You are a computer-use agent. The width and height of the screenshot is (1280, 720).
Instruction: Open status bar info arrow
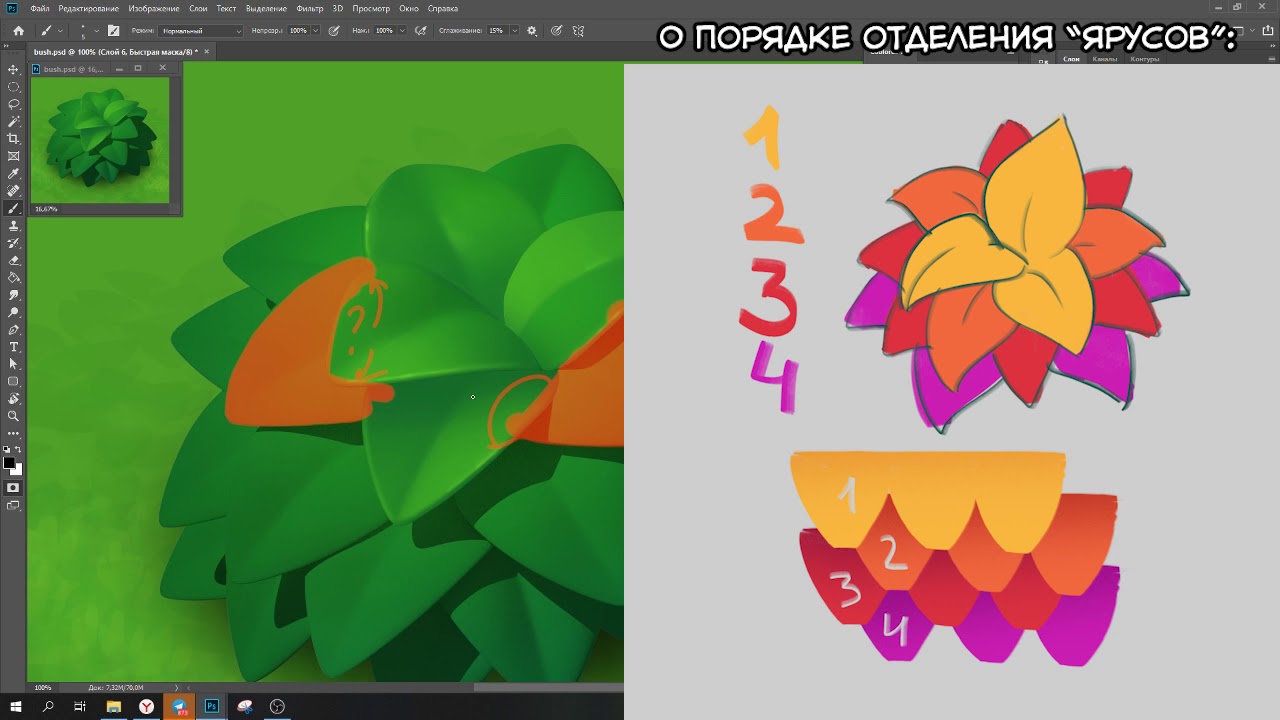coord(177,688)
